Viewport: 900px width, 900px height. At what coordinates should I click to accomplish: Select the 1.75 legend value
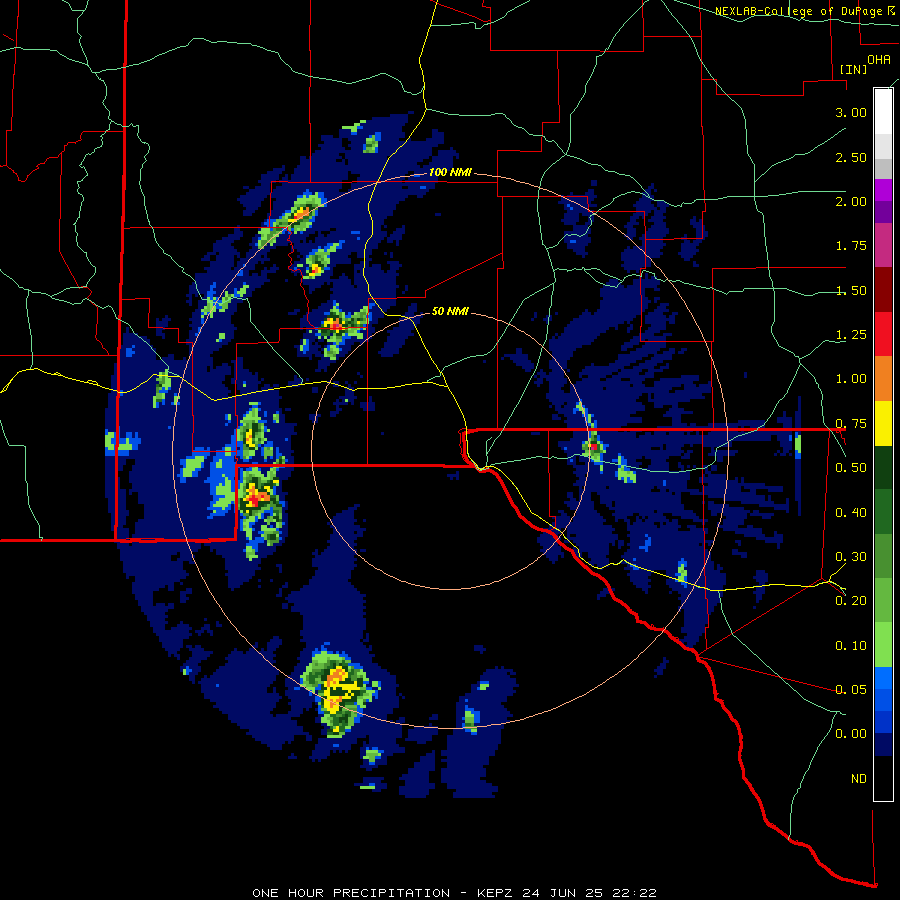pos(851,246)
